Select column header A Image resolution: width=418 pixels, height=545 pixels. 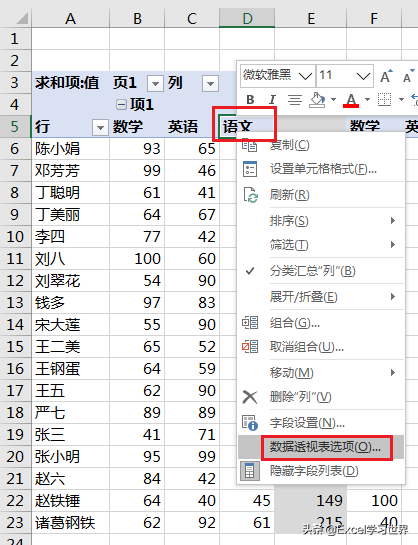point(71,18)
